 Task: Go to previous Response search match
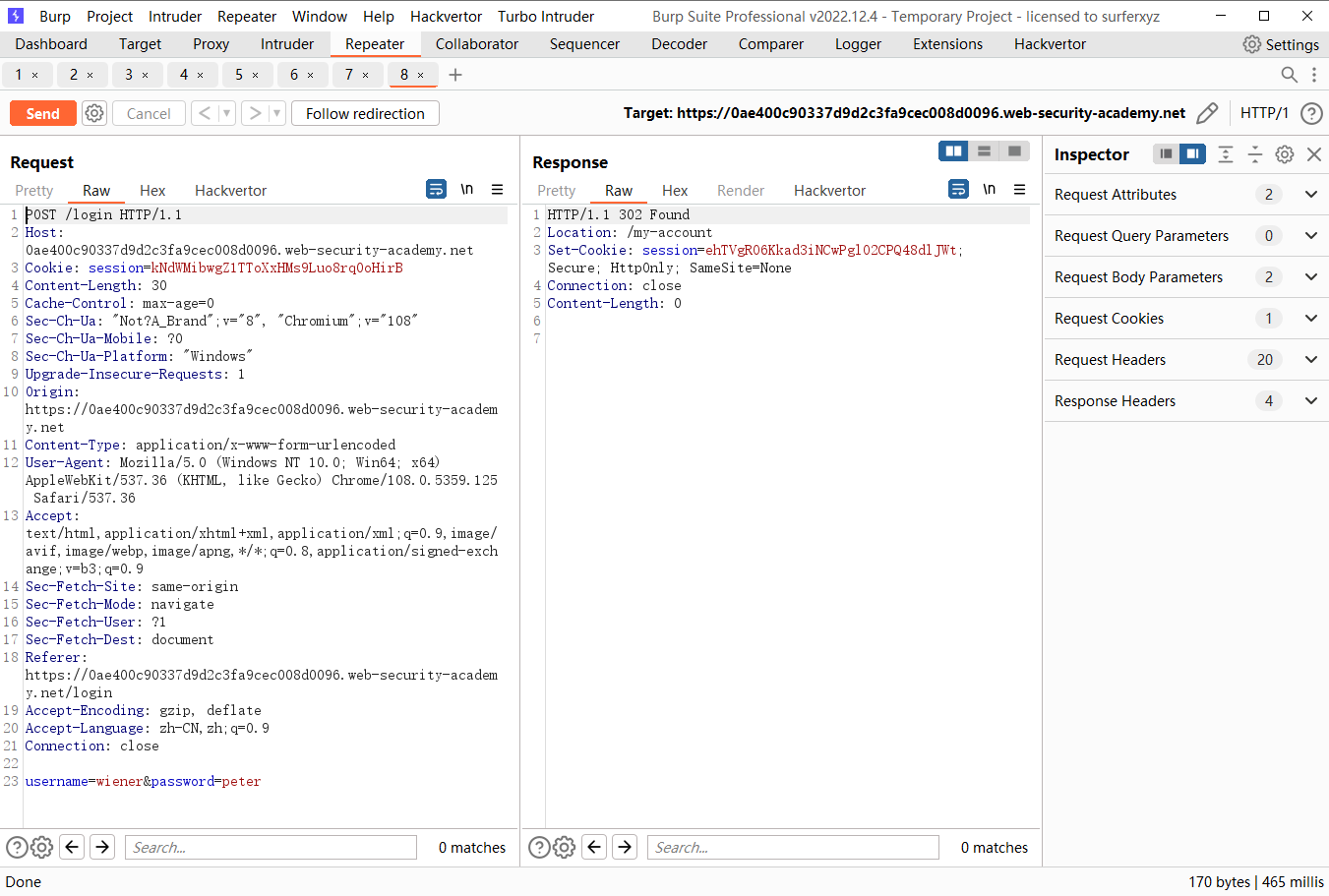[594, 847]
